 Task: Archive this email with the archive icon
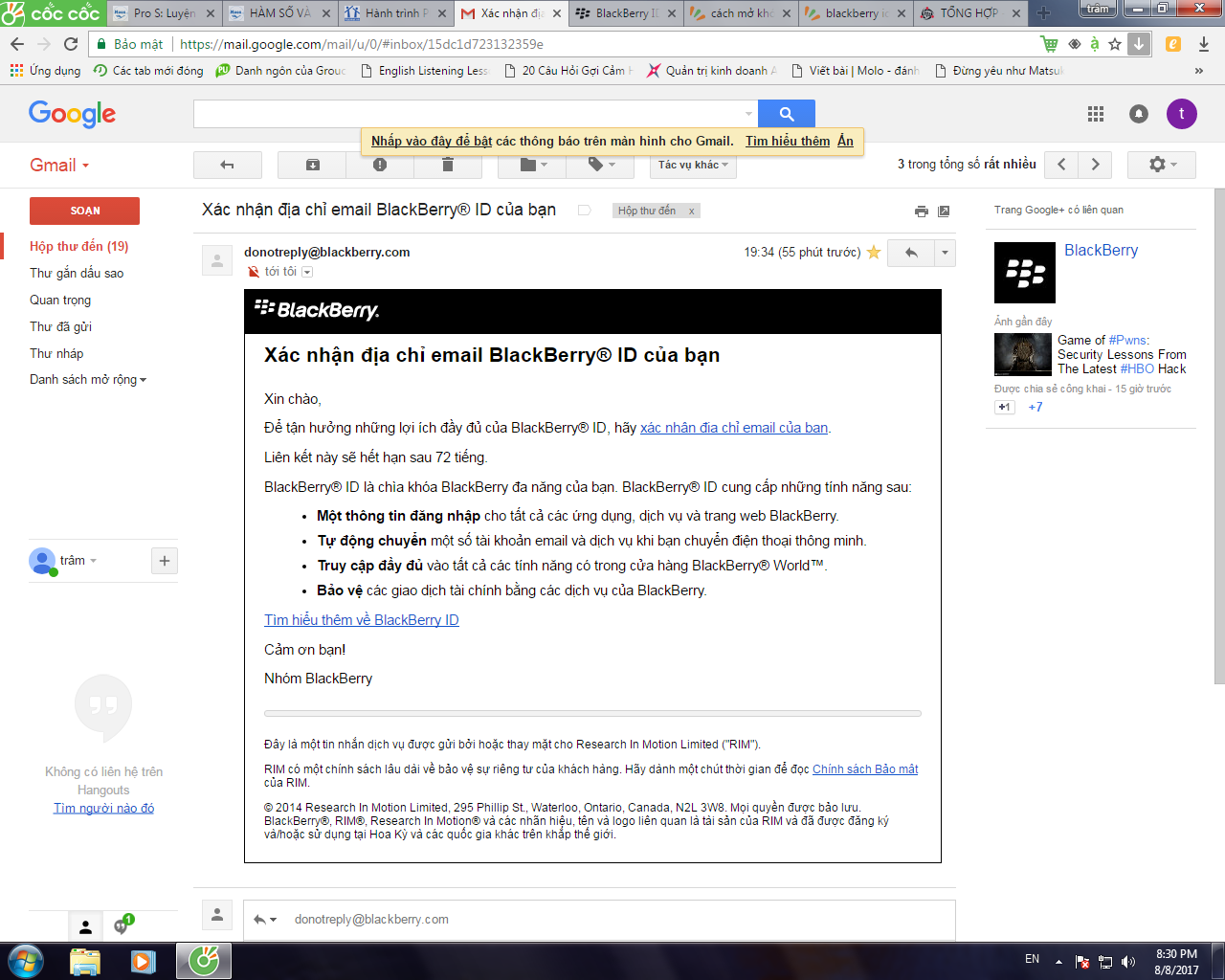coord(312,165)
